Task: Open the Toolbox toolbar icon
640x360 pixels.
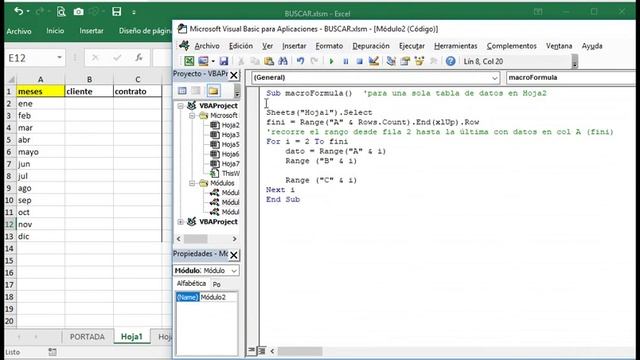Action: [433, 61]
